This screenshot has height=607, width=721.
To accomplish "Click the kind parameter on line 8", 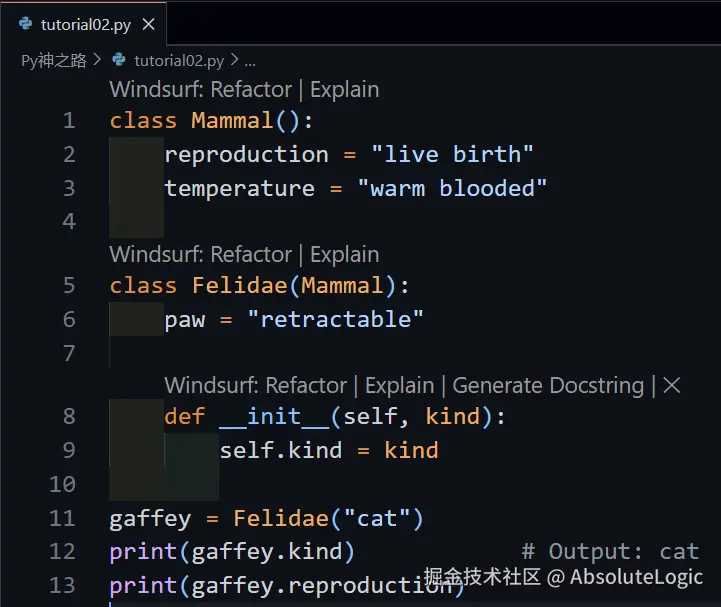I will coord(452,417).
